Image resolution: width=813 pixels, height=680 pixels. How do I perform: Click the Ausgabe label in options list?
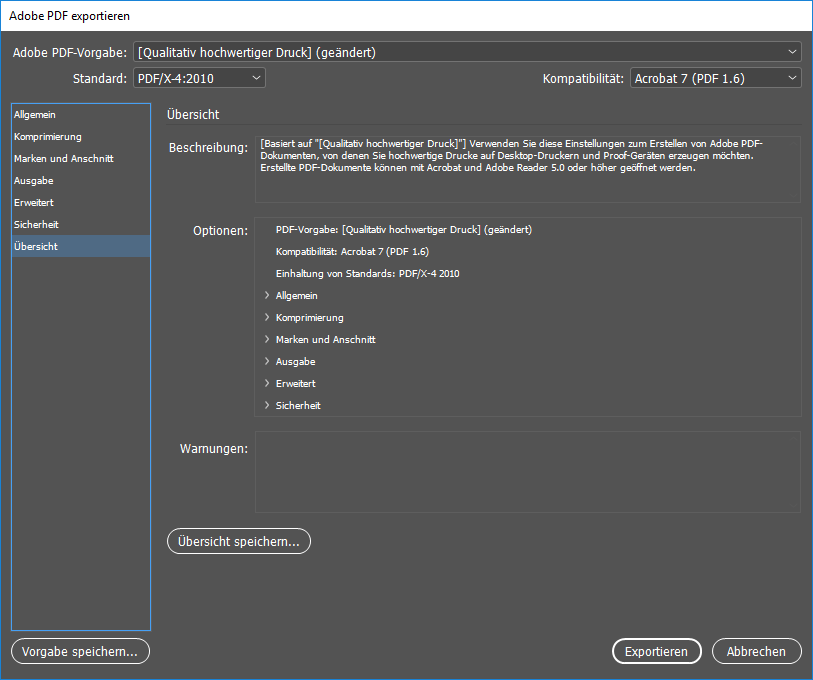tap(296, 362)
